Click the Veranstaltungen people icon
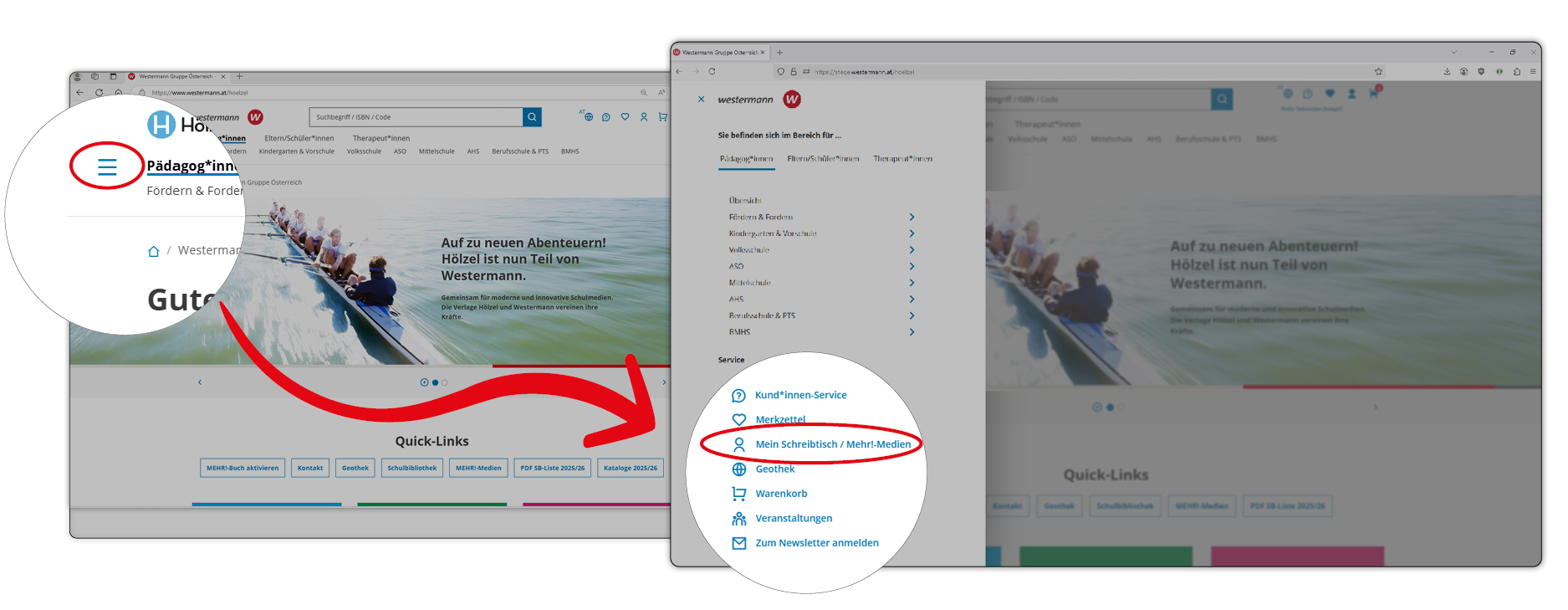The width and height of the screenshot is (1568, 610). pyautogui.click(x=738, y=519)
